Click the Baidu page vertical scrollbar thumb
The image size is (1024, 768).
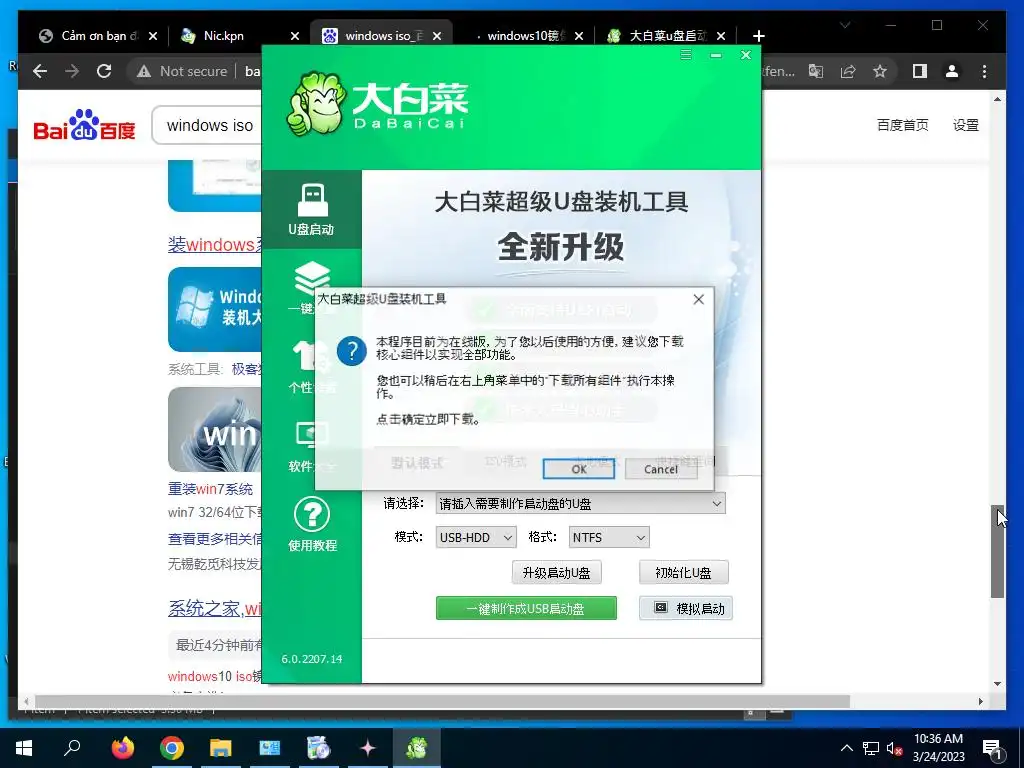[997, 552]
